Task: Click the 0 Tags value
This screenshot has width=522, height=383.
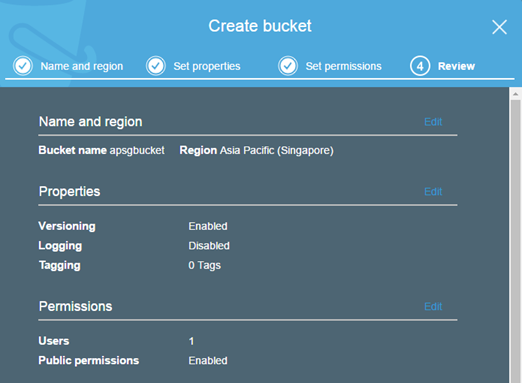Action: click(204, 265)
